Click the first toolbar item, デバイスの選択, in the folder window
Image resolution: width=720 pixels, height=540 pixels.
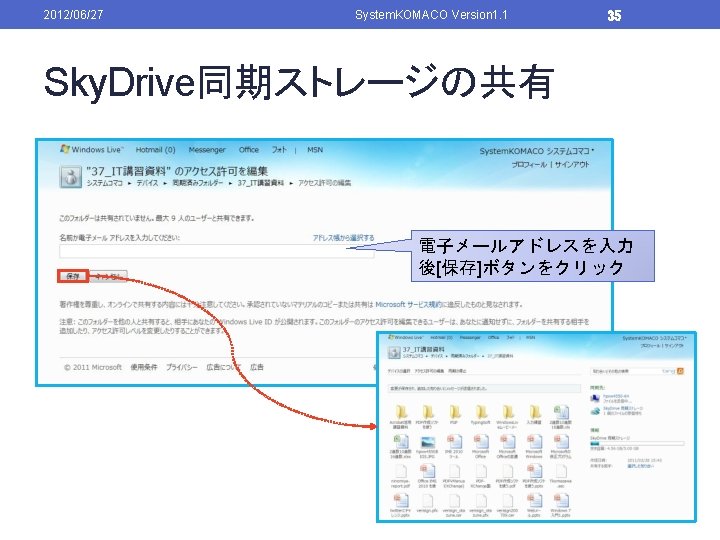(399, 371)
